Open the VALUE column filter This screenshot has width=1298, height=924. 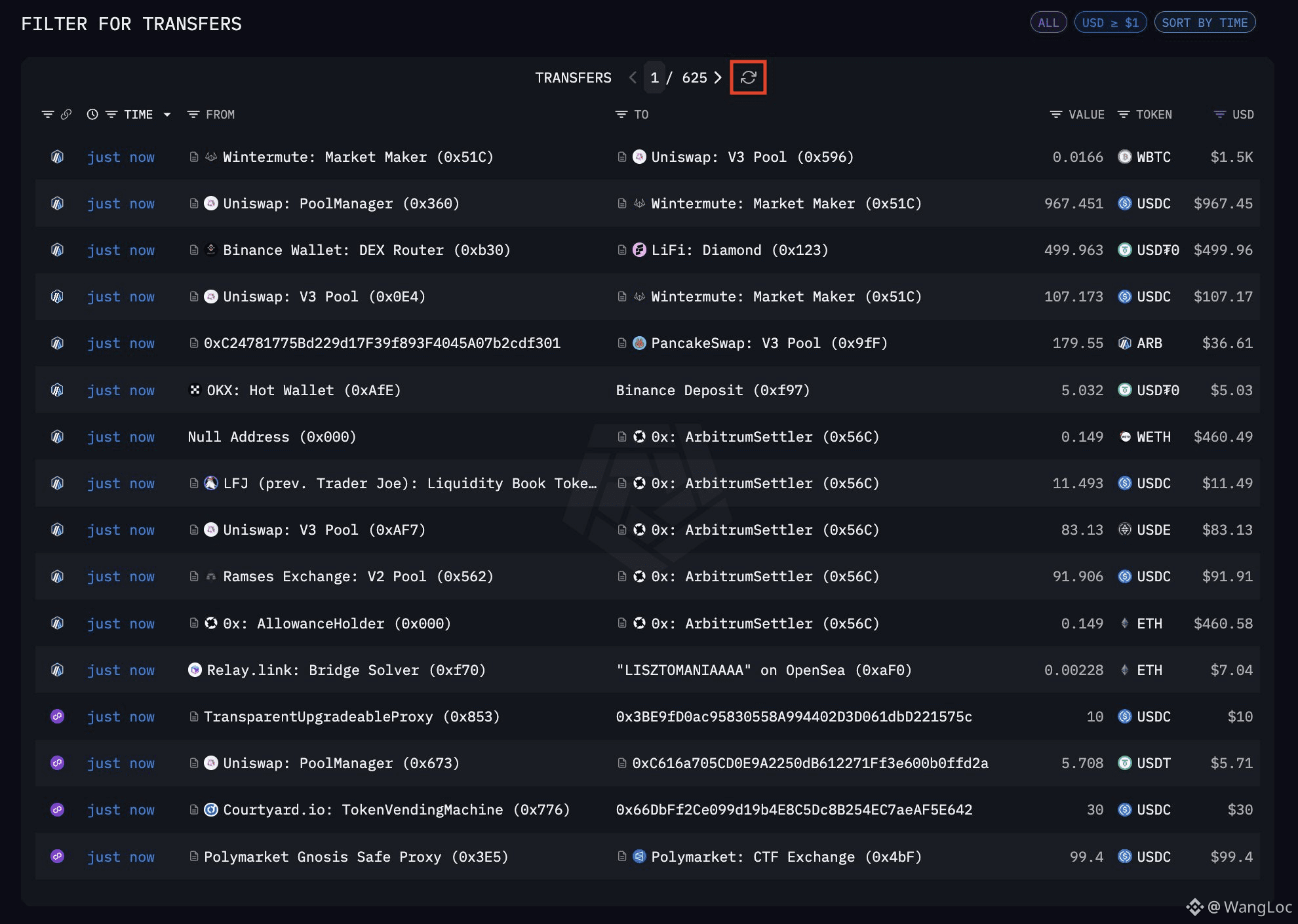pyautogui.click(x=1055, y=115)
